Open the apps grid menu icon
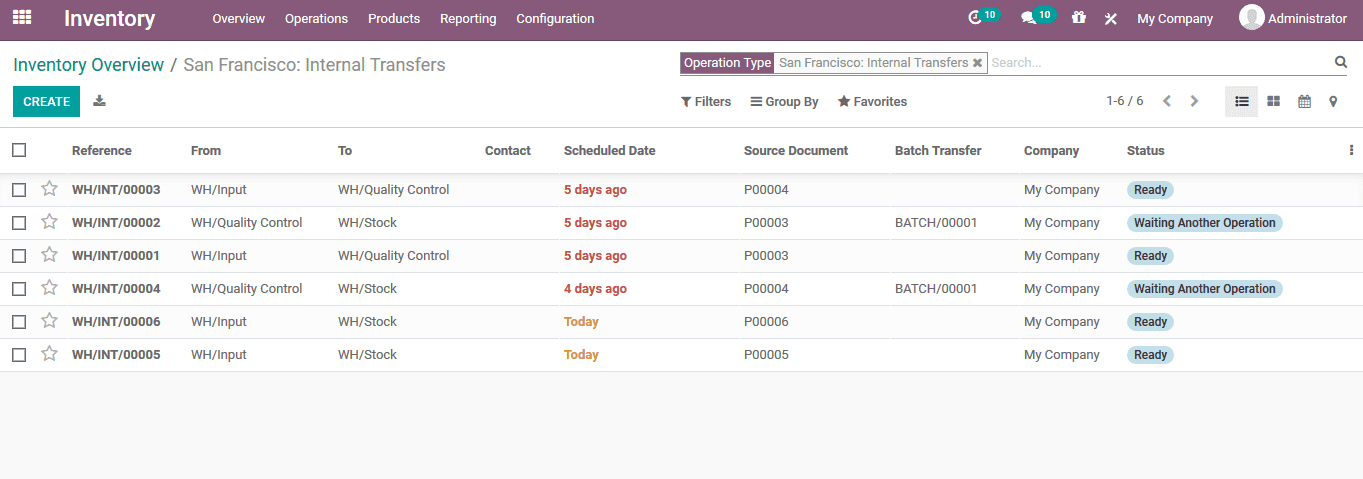The width and height of the screenshot is (1363, 479). coord(22,18)
